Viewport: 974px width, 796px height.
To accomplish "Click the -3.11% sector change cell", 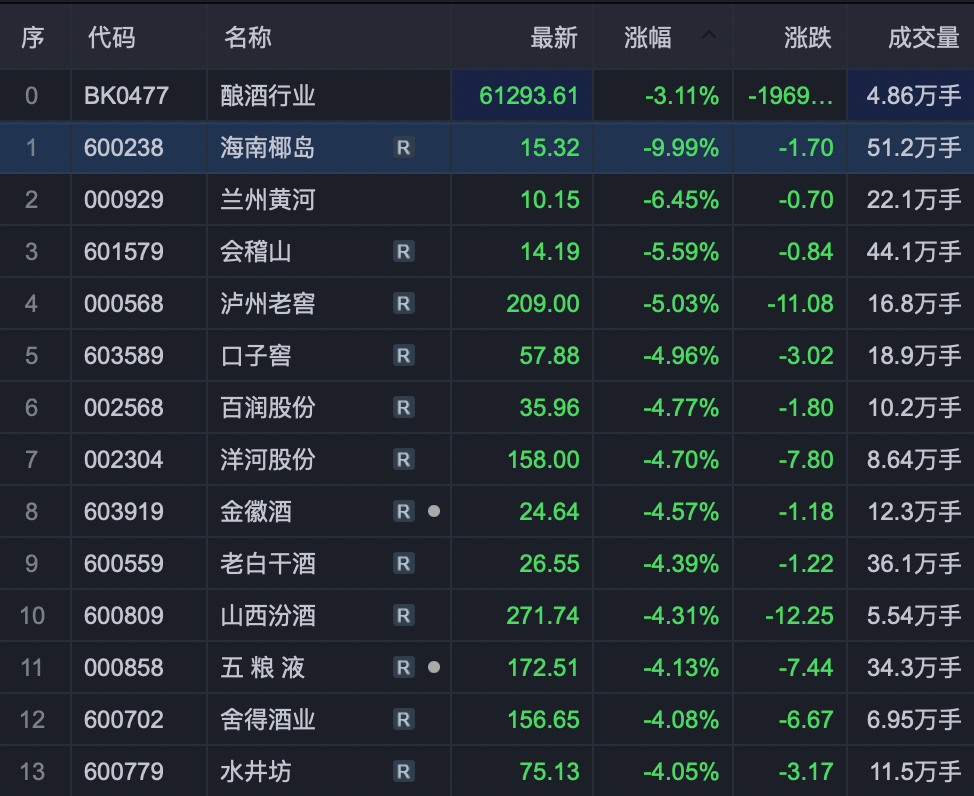I will click(682, 96).
